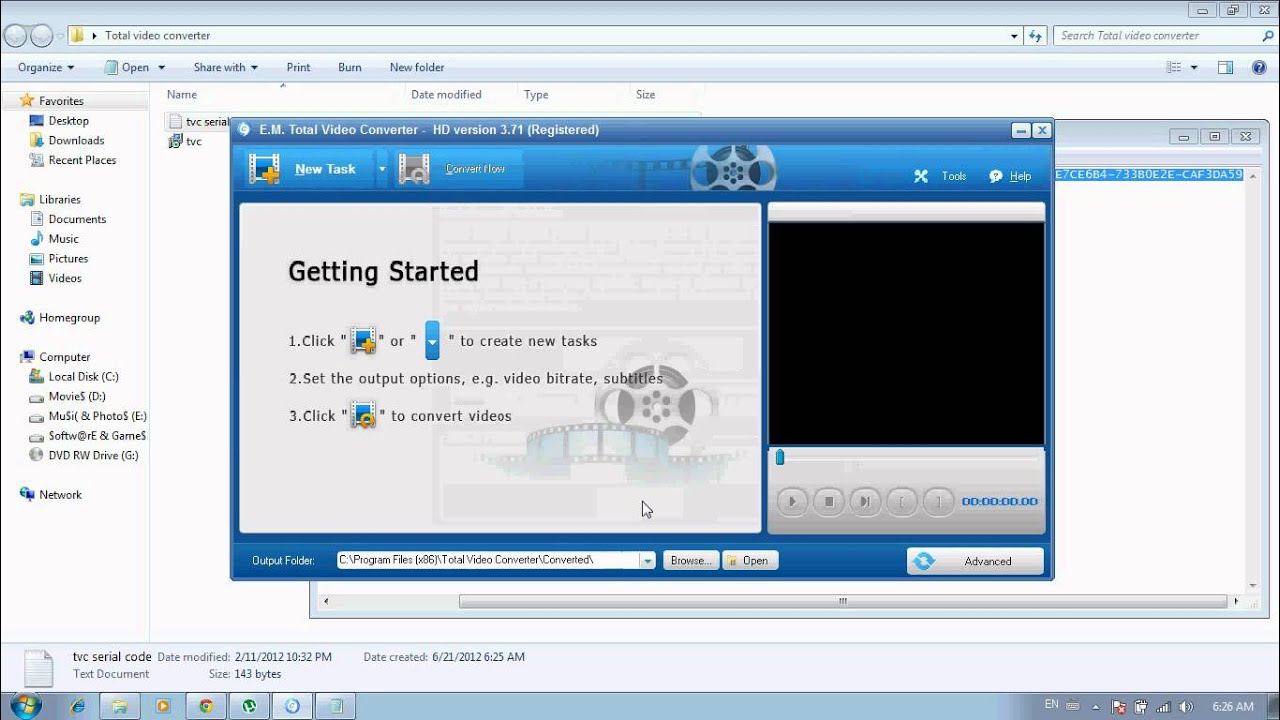Select Network in navigation pane
1280x720 pixels.
coord(60,494)
